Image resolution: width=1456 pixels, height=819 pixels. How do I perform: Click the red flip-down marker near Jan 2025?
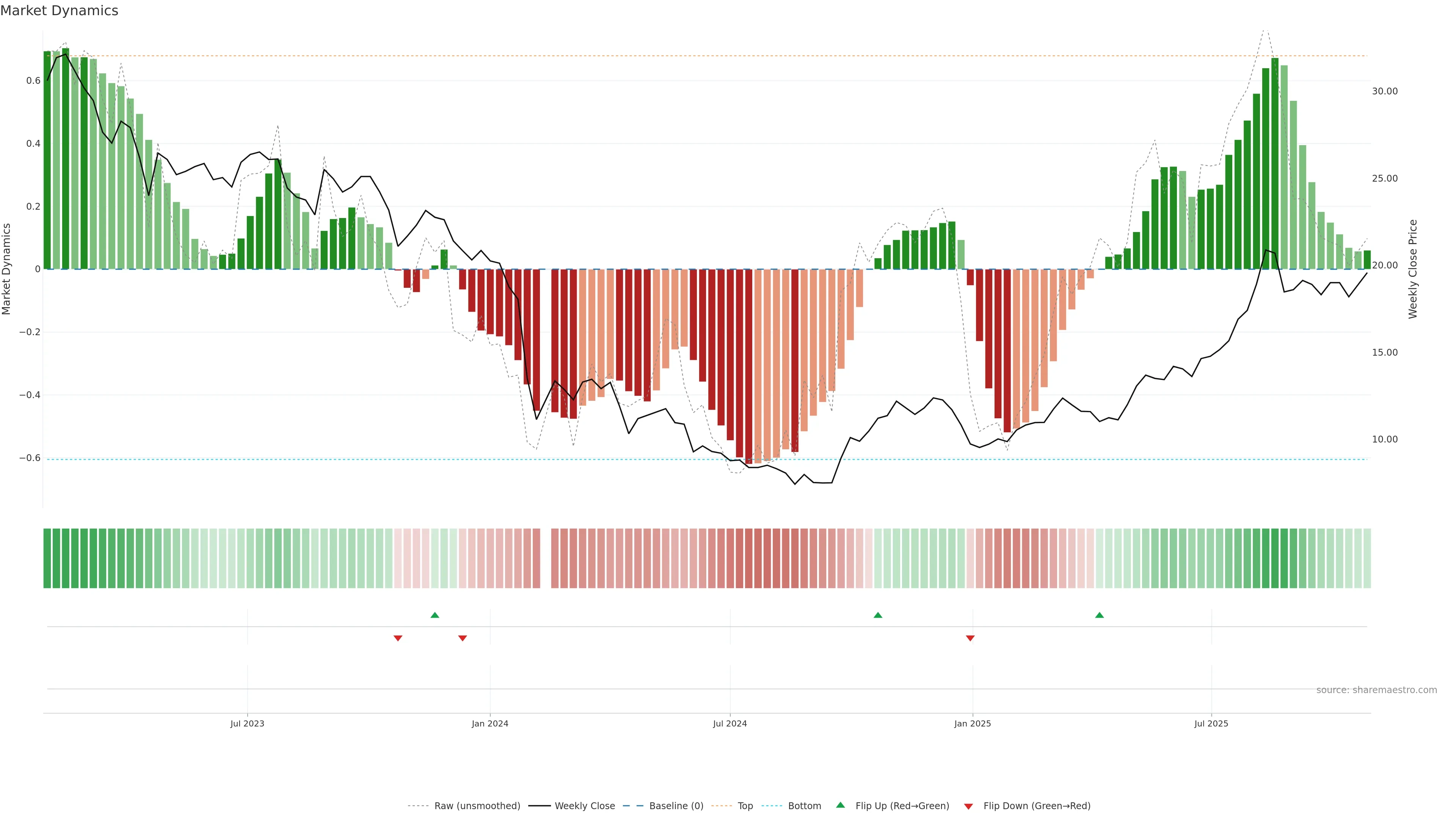tap(971, 638)
